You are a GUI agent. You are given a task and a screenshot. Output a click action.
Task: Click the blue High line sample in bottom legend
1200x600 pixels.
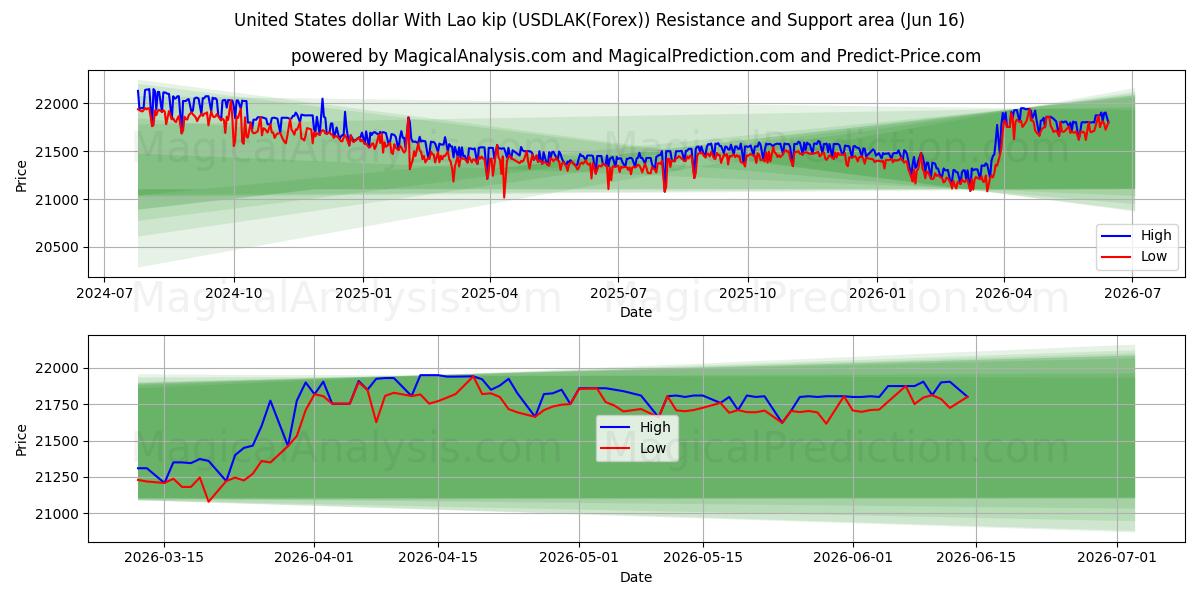tap(616, 428)
